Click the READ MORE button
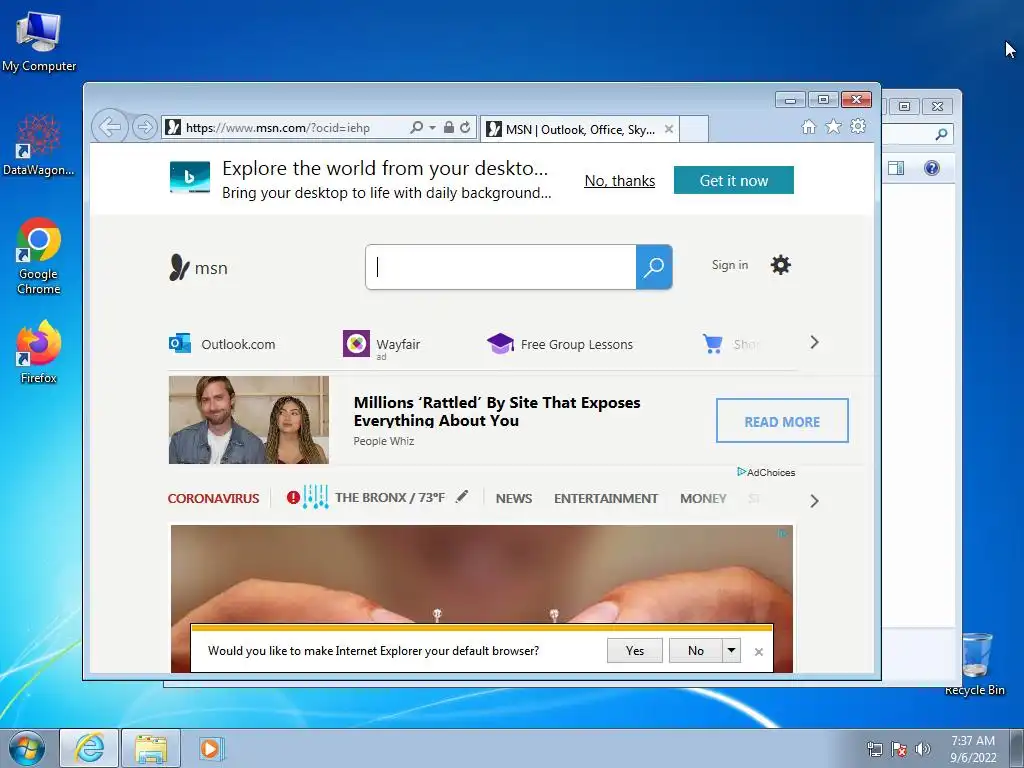 (x=782, y=421)
